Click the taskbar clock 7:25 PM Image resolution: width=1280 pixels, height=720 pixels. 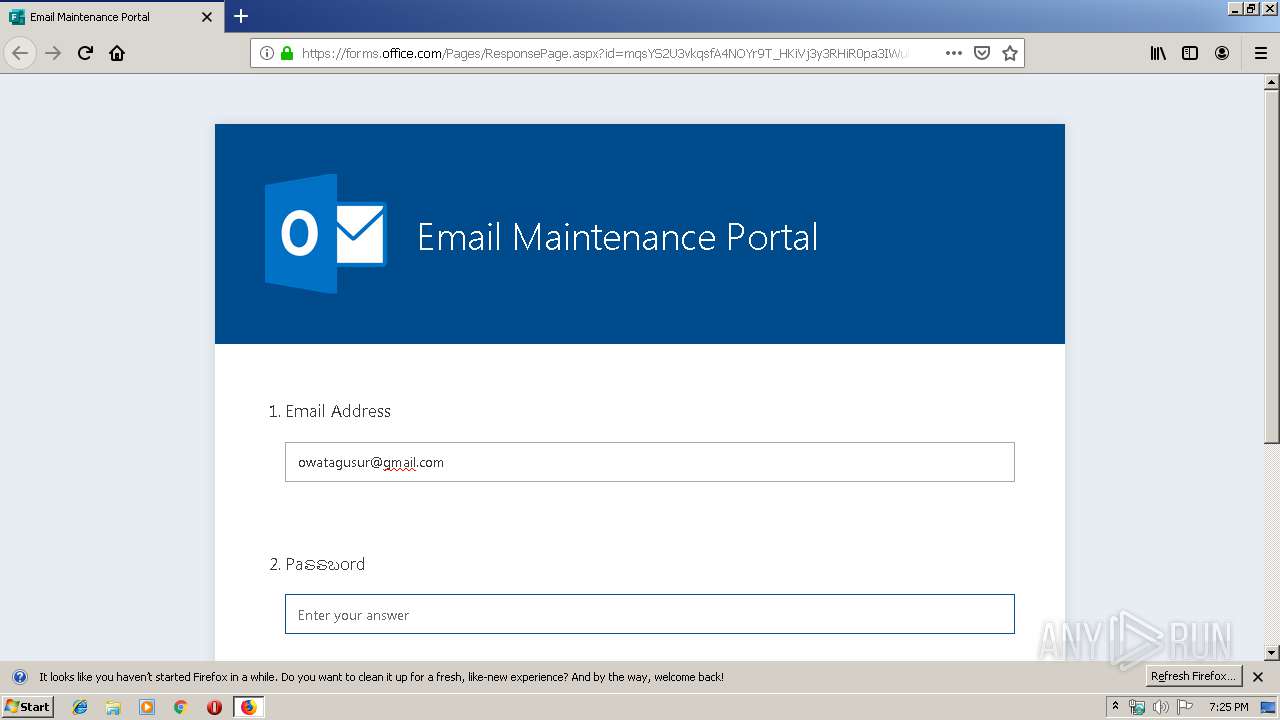click(x=1228, y=707)
